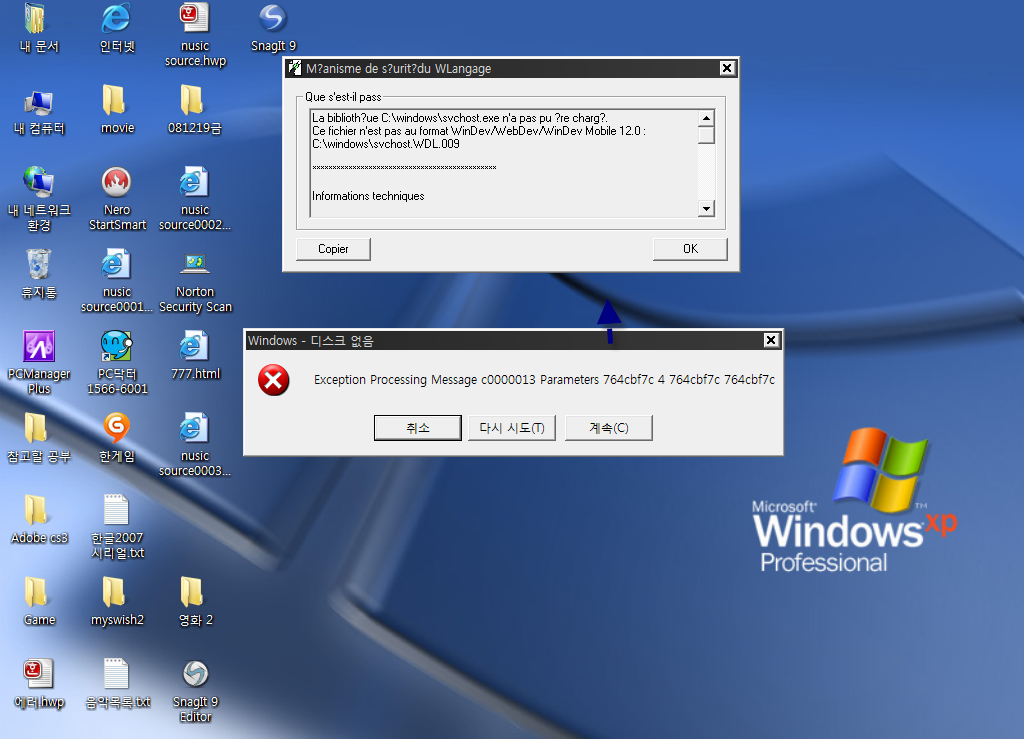Image resolution: width=1024 pixels, height=739 pixels.
Task: Click the 'Informations techniques' text line
Action: coord(368,196)
